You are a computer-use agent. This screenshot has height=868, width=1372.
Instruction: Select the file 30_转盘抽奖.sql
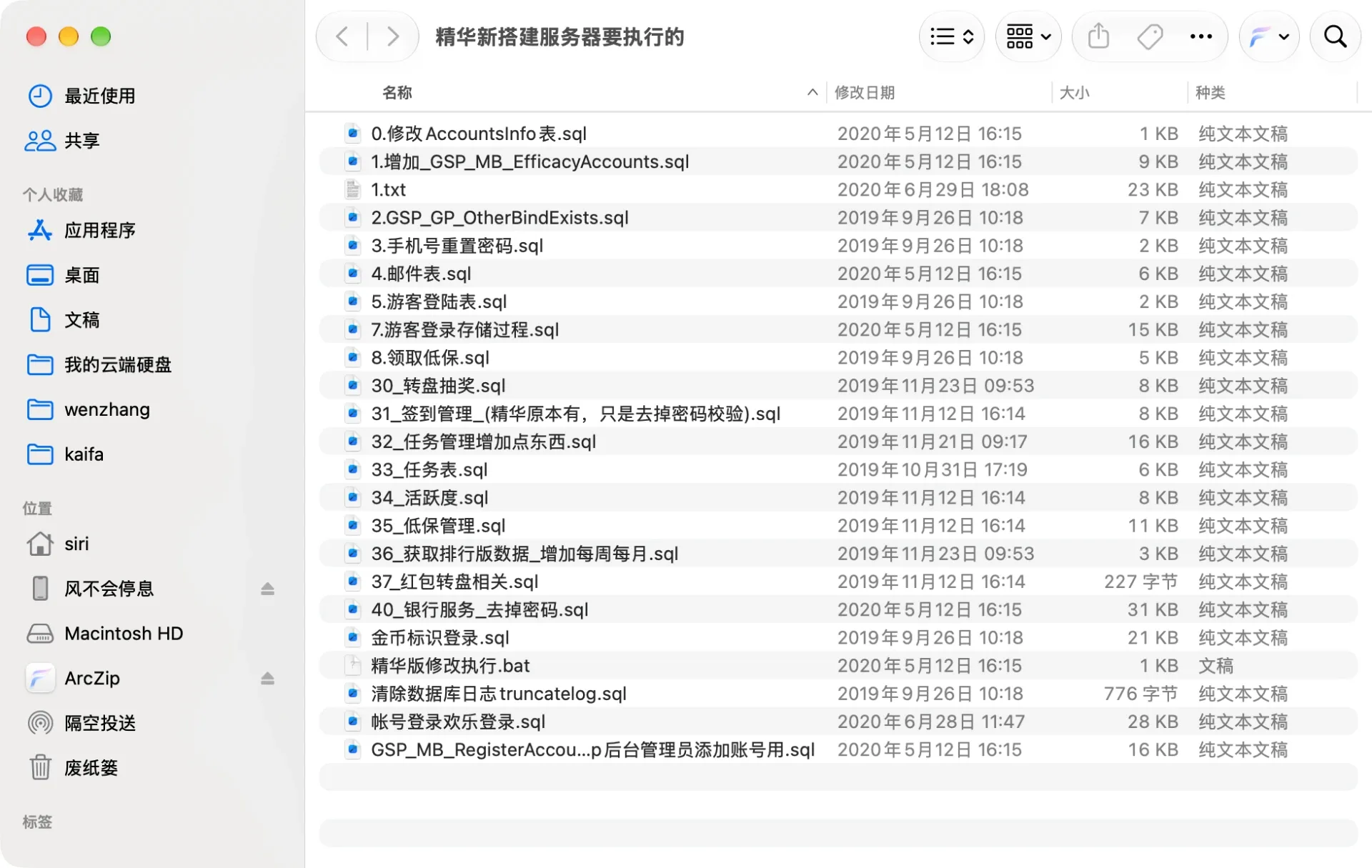tap(838, 386)
